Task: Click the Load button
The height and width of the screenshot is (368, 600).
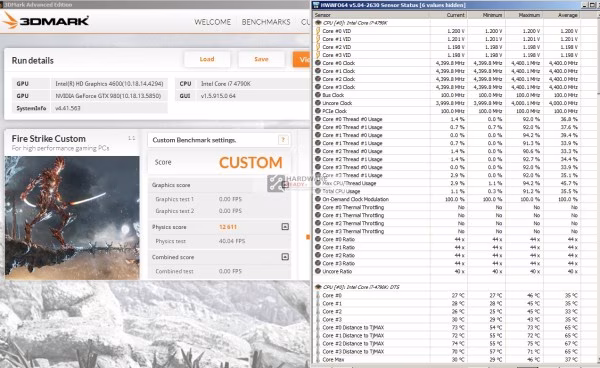Action: tap(207, 59)
